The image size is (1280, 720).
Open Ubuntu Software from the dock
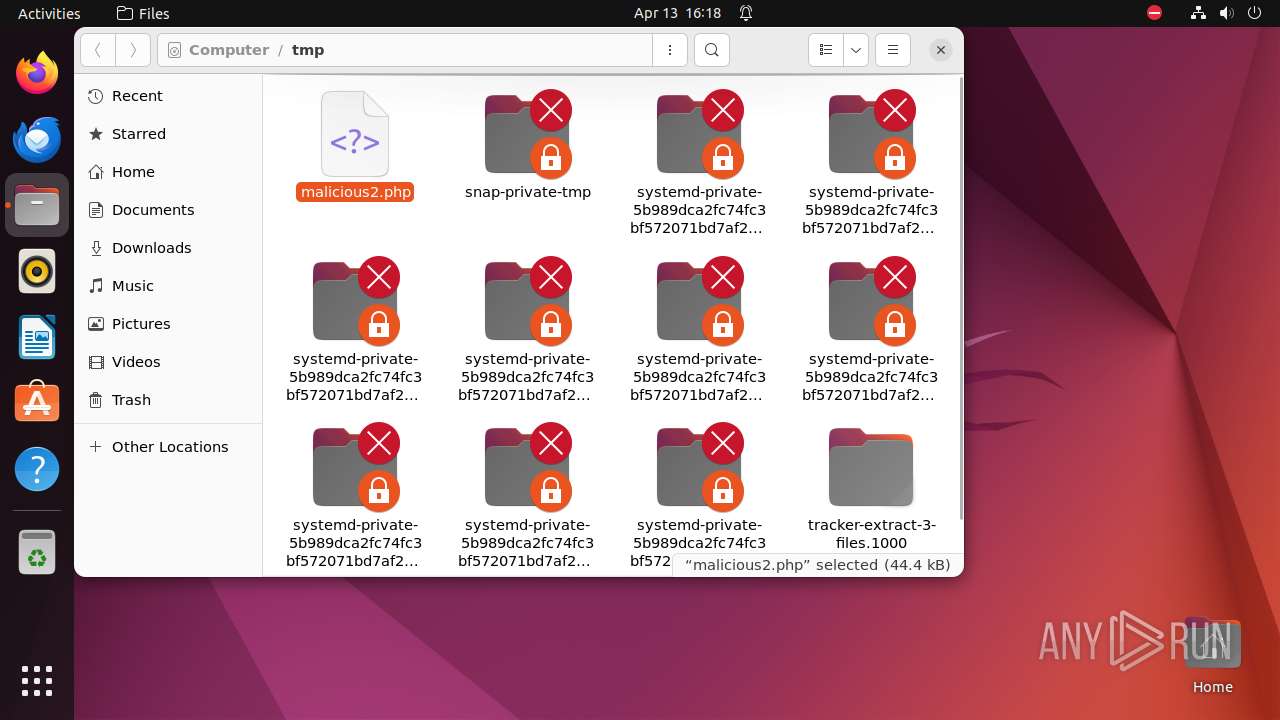click(x=37, y=403)
